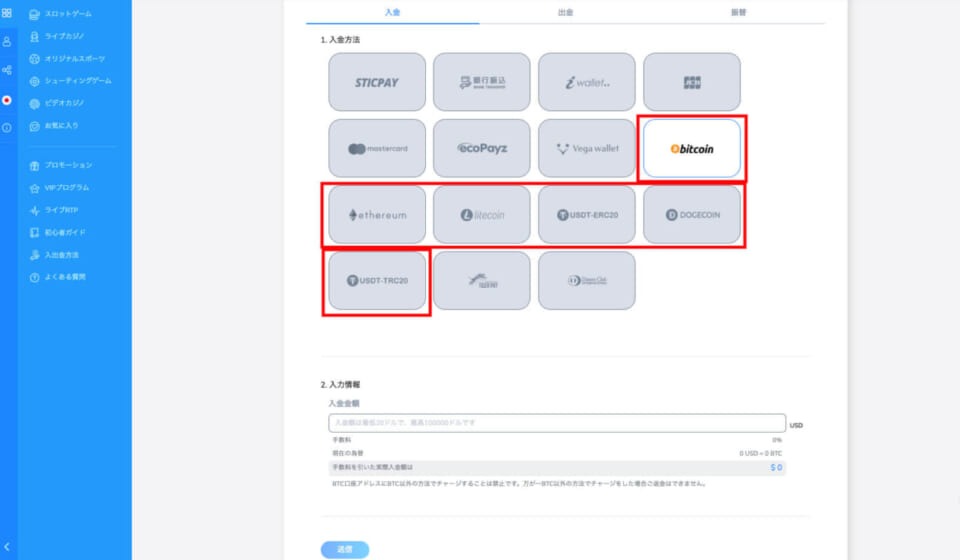Open the grid dashboard icon in left rail
This screenshot has width=960, height=560.
(x=7, y=12)
